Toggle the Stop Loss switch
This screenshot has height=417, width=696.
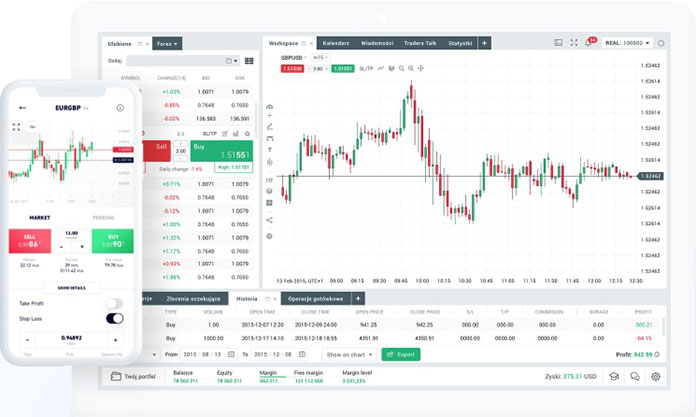114,319
